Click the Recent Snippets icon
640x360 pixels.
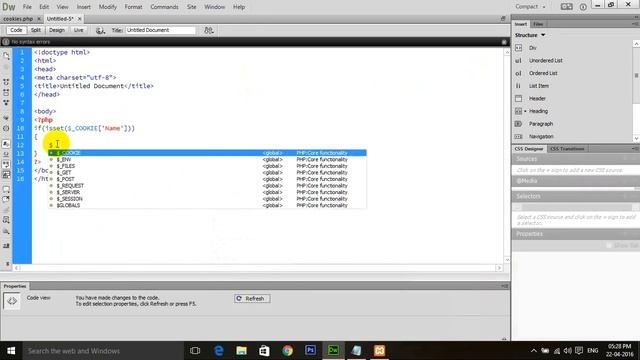6,220
